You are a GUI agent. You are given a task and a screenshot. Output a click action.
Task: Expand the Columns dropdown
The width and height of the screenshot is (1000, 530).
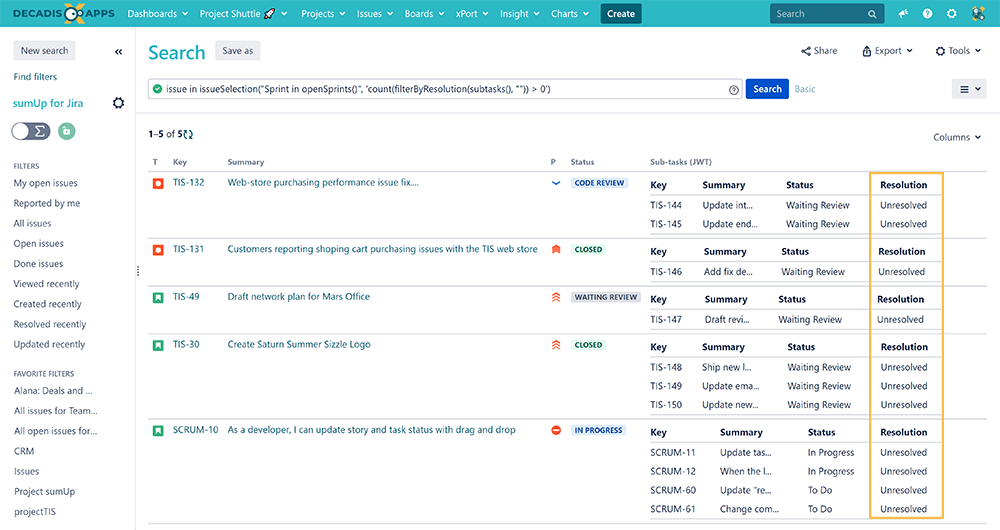pyautogui.click(x=957, y=137)
